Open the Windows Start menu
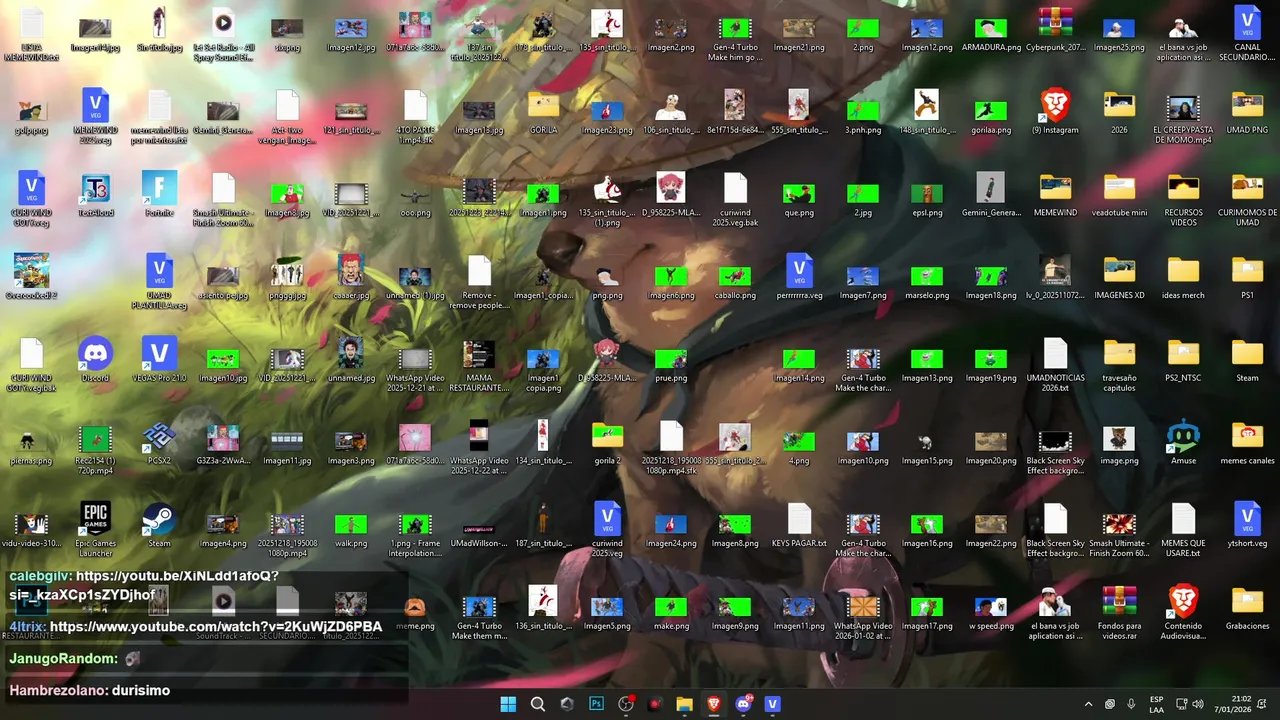Screen dimensions: 1280x720 [x=508, y=704]
